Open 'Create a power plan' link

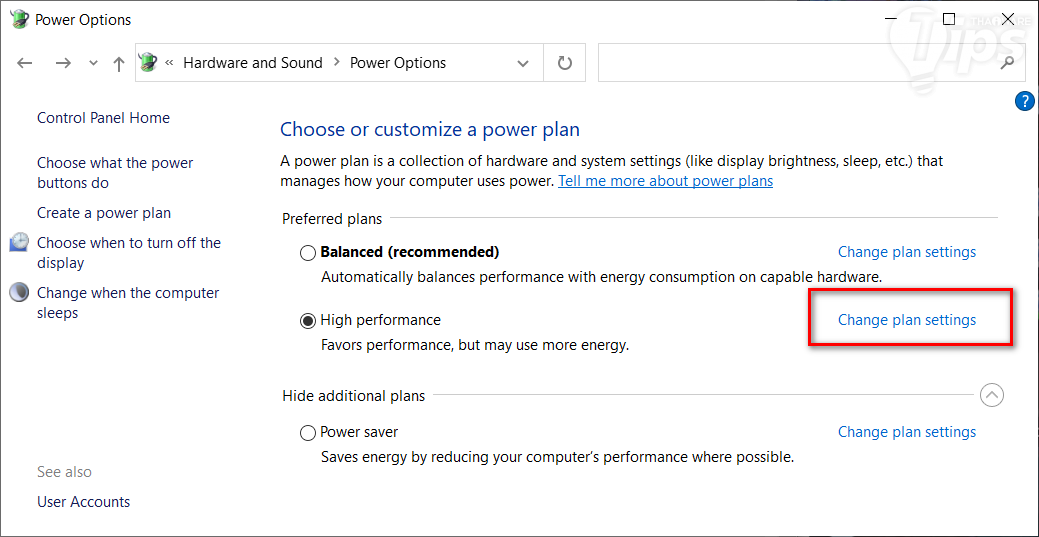pos(104,213)
